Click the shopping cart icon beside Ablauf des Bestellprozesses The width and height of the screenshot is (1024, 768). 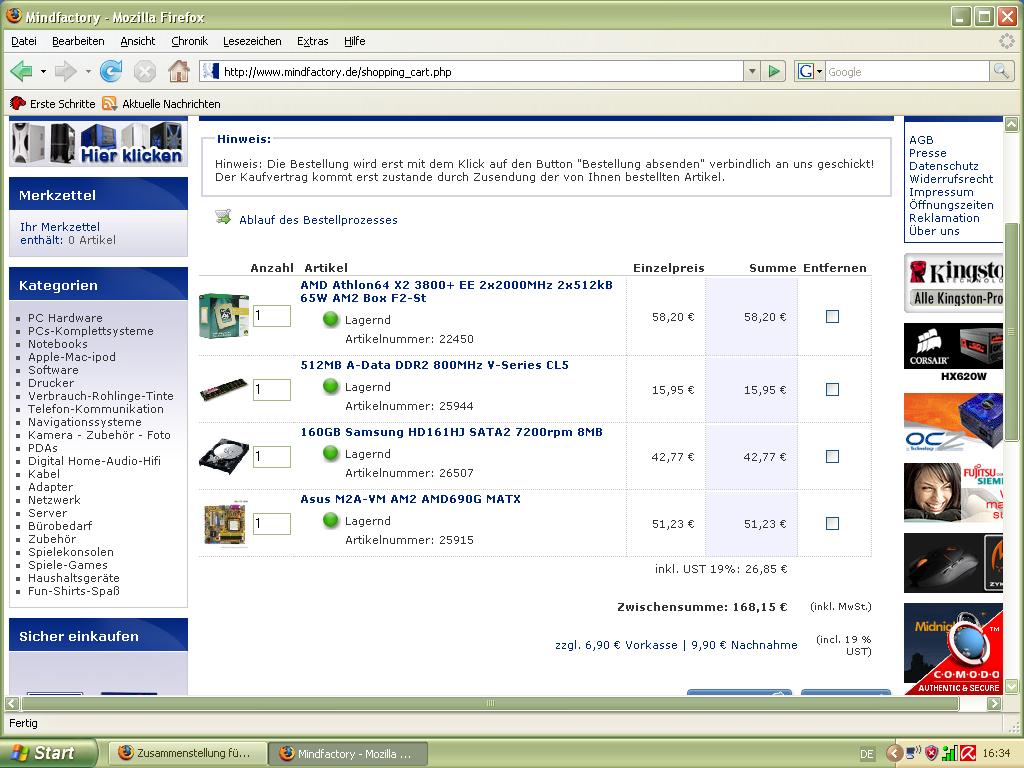point(223,217)
